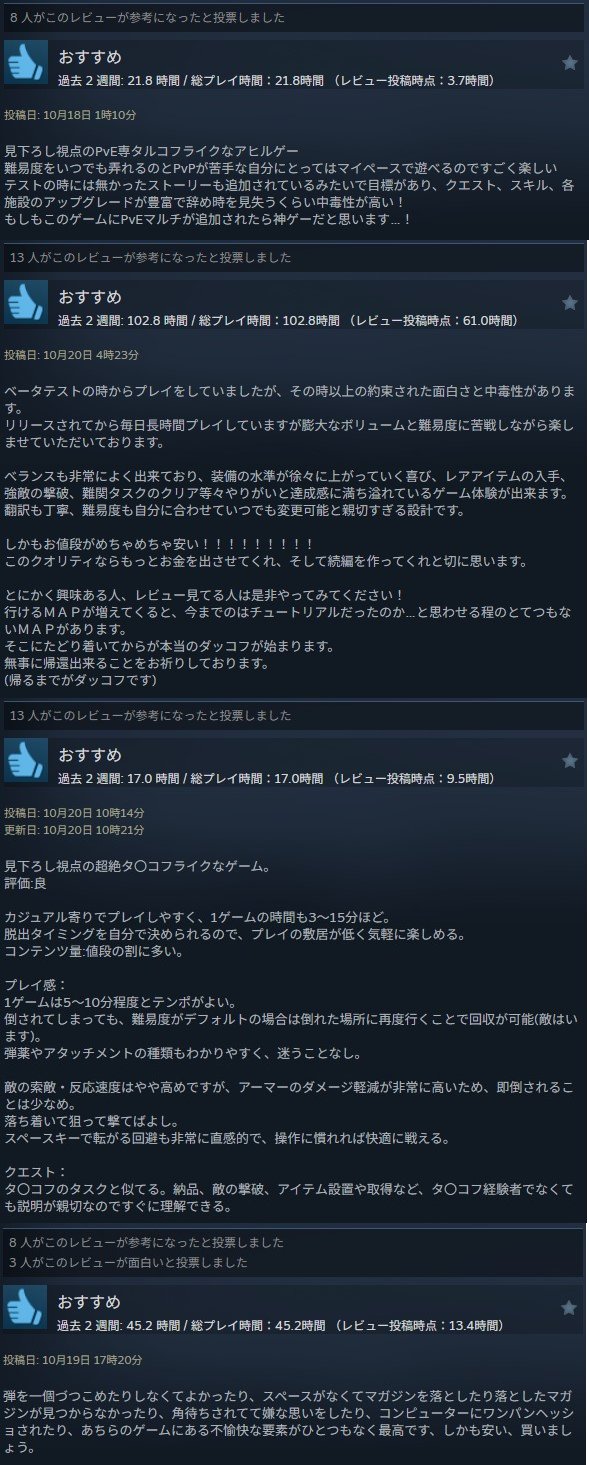
Task: Open おすすめ title of first review
Action: pyautogui.click(x=89, y=56)
